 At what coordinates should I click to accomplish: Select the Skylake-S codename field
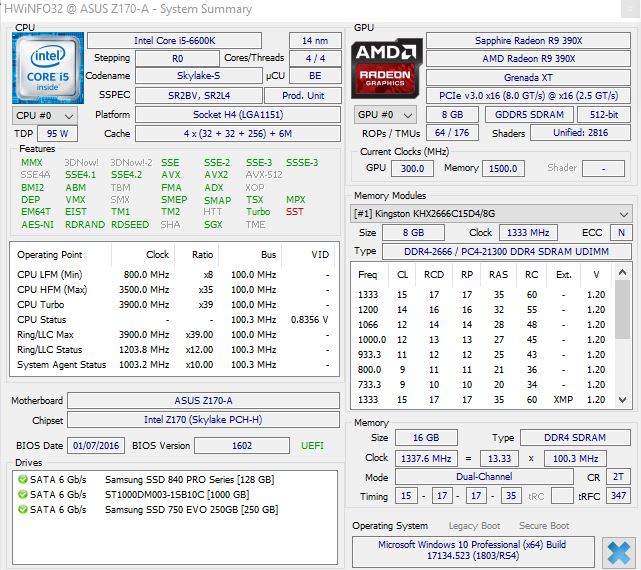pyautogui.click(x=199, y=76)
